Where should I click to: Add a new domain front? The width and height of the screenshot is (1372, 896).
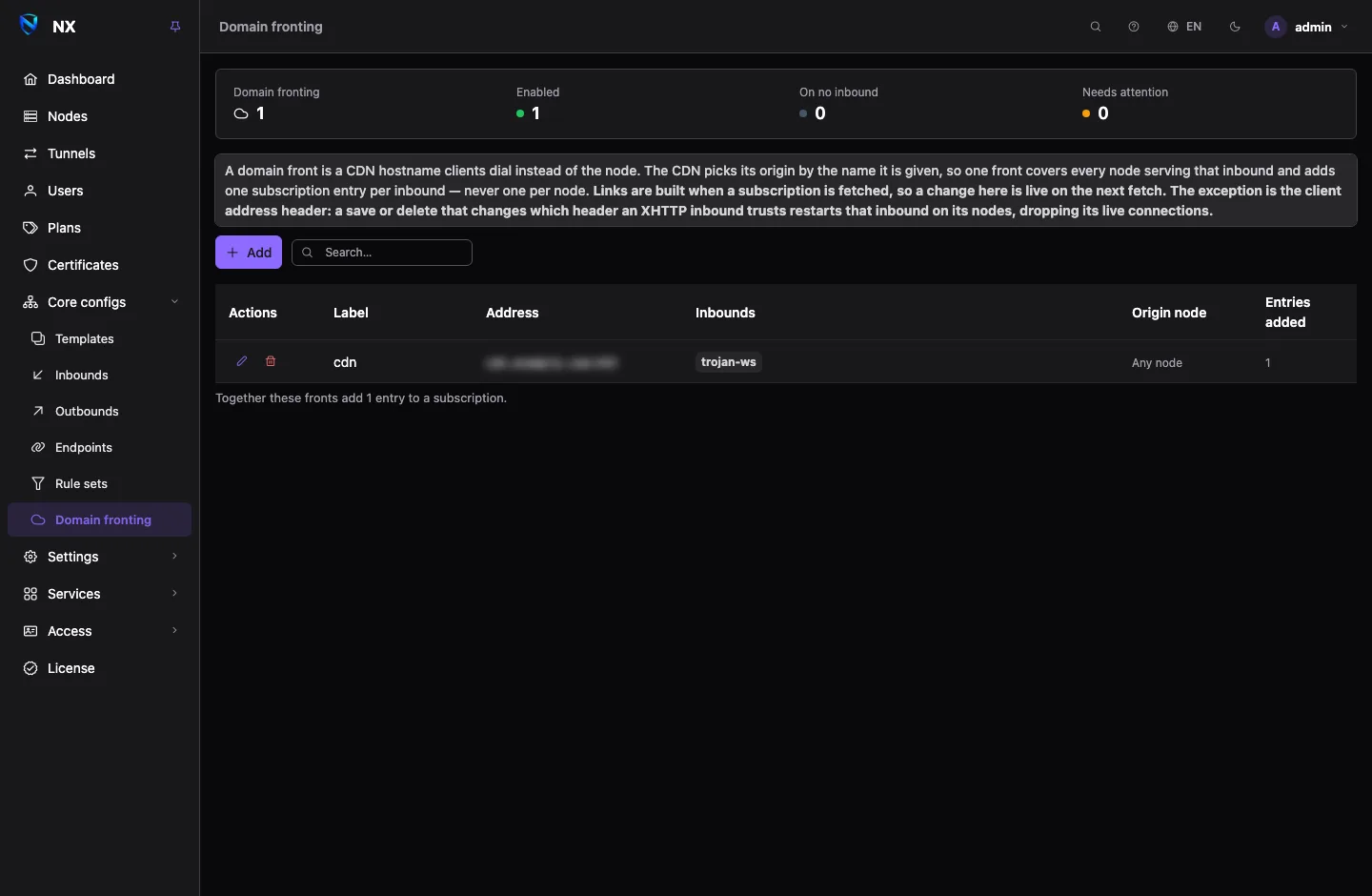tap(249, 253)
